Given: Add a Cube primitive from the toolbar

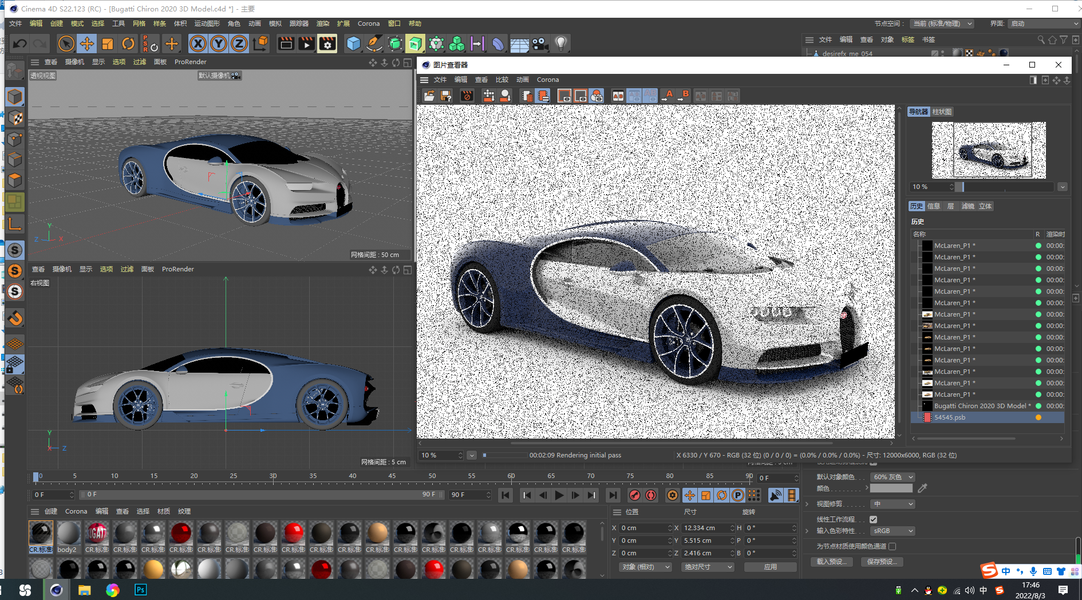Looking at the screenshot, I should click(353, 44).
